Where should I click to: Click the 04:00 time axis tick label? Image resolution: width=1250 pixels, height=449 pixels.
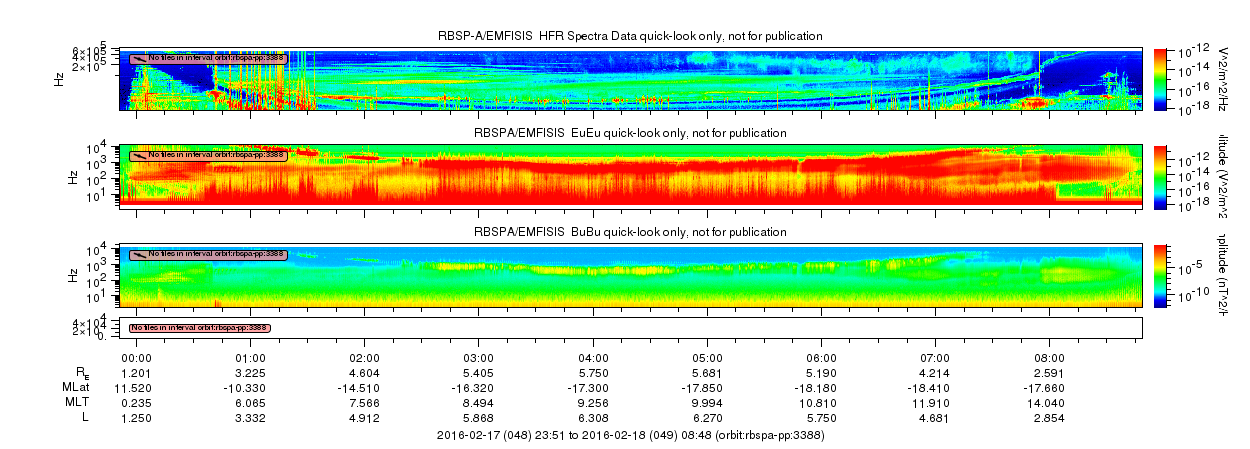pyautogui.click(x=593, y=358)
